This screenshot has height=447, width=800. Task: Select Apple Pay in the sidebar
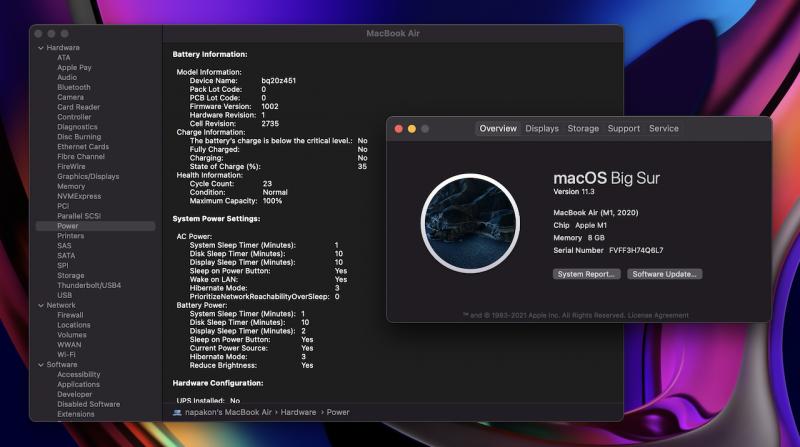(74, 67)
